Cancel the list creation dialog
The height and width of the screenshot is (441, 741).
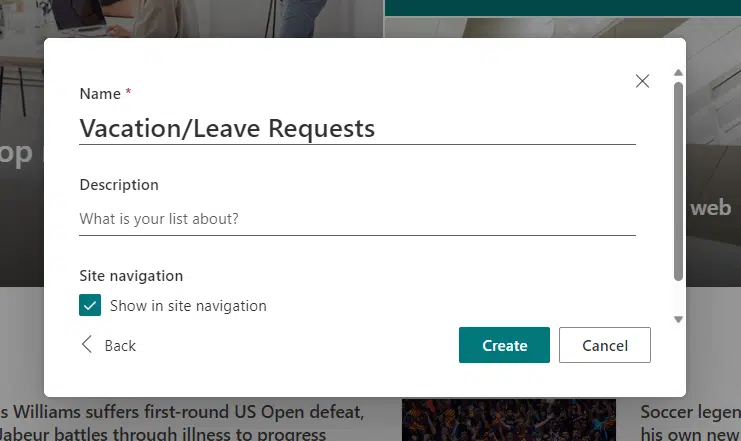tap(604, 345)
